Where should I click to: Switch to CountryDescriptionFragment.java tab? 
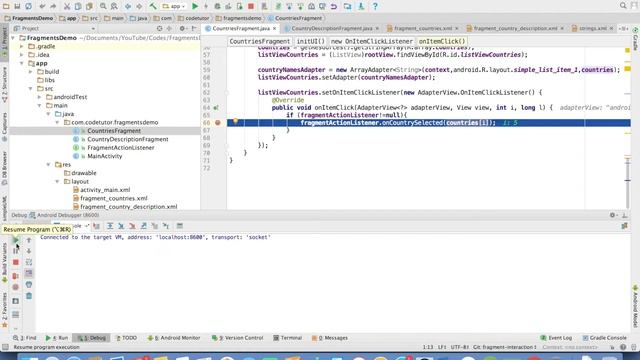click(331, 28)
